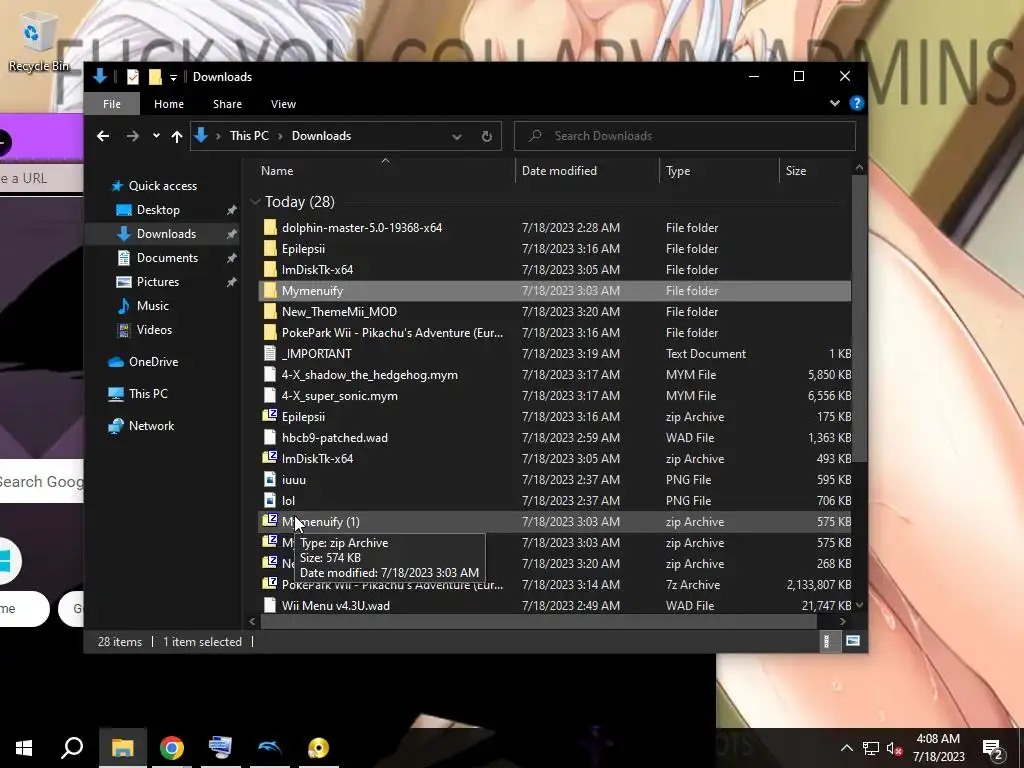The image size is (1024, 768).
Task: Click taskbar clock 4:08 AM
Action: click(x=938, y=748)
